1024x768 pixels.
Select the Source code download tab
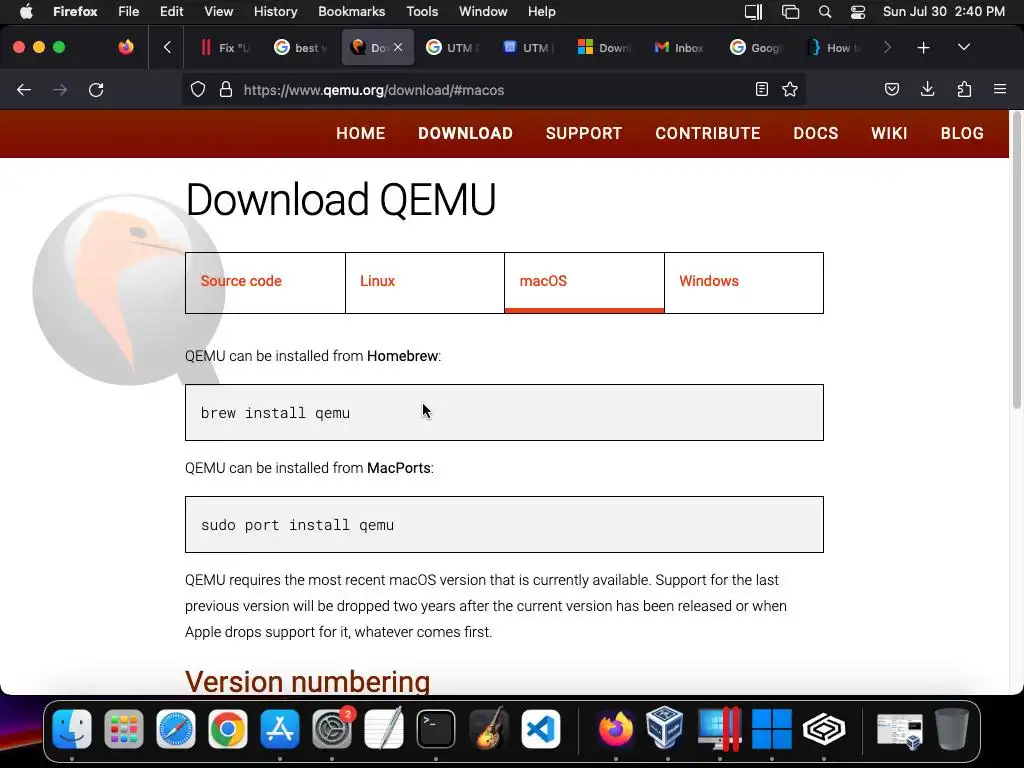[x=265, y=283]
